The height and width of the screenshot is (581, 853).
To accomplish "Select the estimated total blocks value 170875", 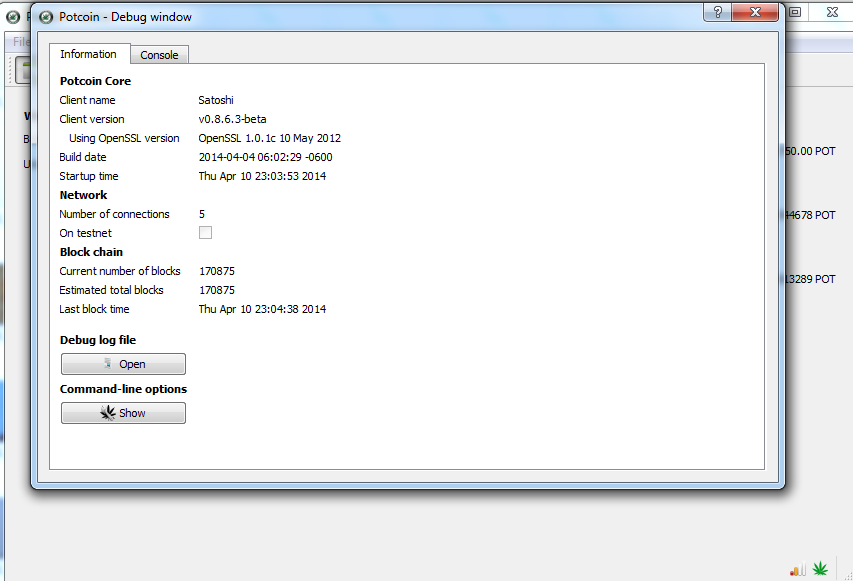I will (x=217, y=290).
